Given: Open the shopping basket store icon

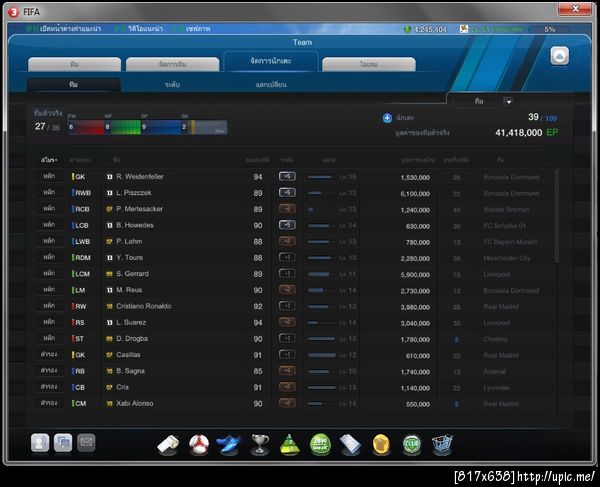Looking at the screenshot, I should pyautogui.click(x=442, y=445).
